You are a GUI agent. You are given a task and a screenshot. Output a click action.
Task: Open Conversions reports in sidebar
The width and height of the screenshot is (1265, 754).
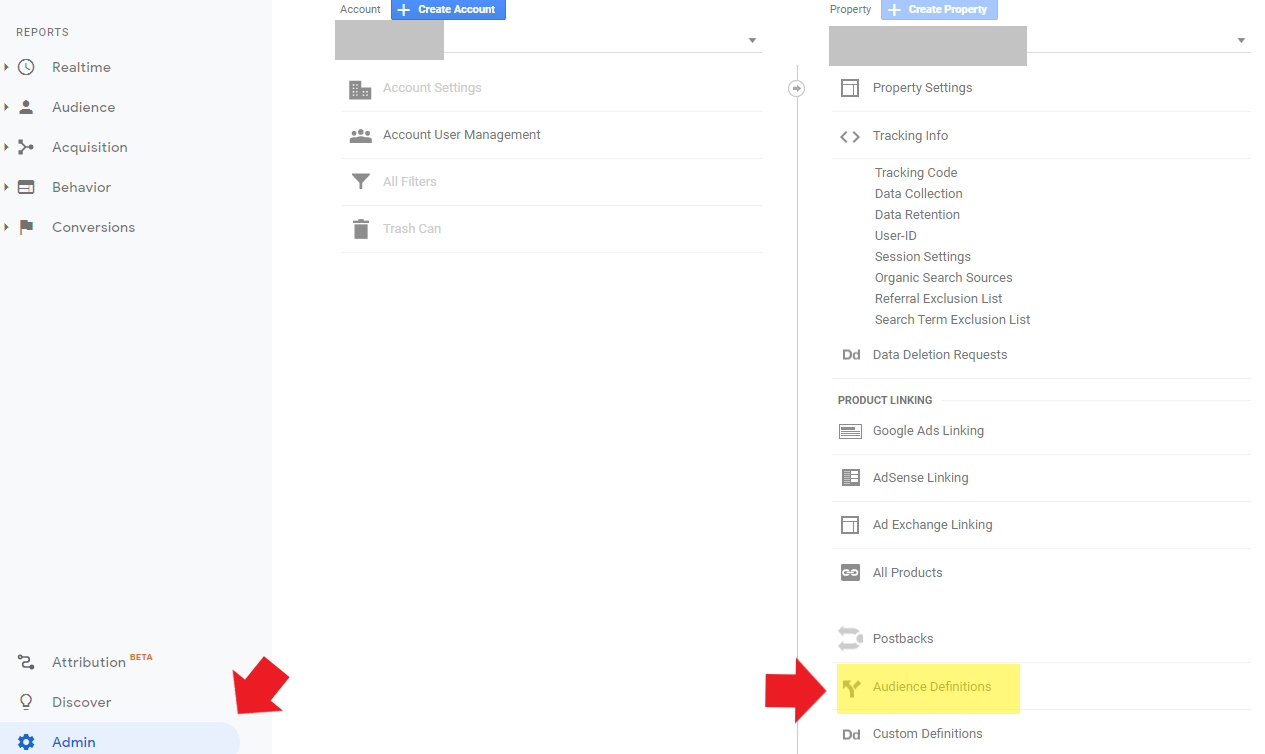pos(93,227)
